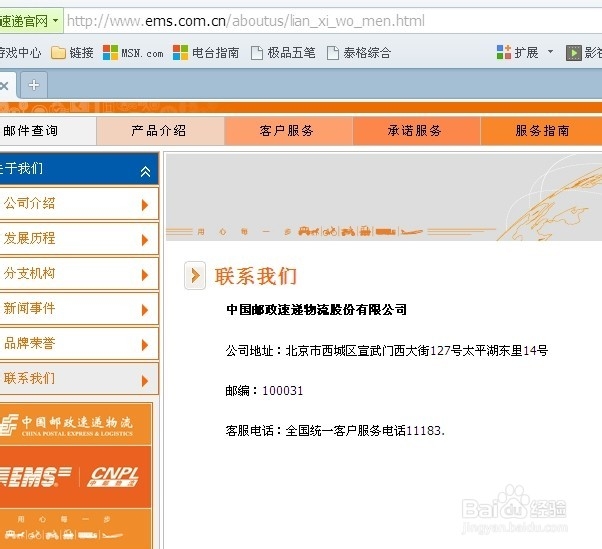The width and height of the screenshot is (602, 549).
Task: Click the company name 中国邮政速递物流股份有限公司
Action: 316,309
